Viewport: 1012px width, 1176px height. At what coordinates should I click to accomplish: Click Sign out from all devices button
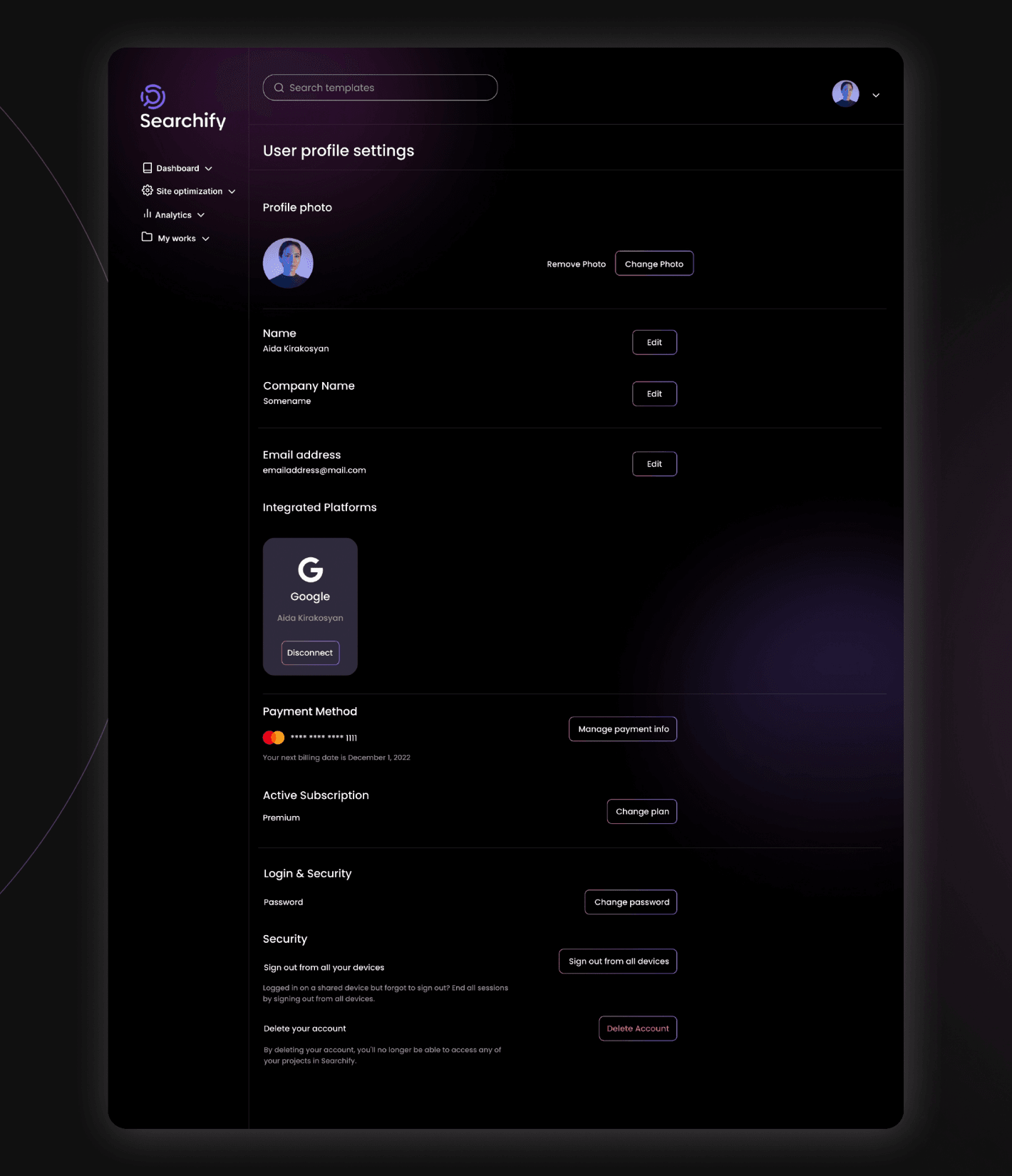point(618,961)
